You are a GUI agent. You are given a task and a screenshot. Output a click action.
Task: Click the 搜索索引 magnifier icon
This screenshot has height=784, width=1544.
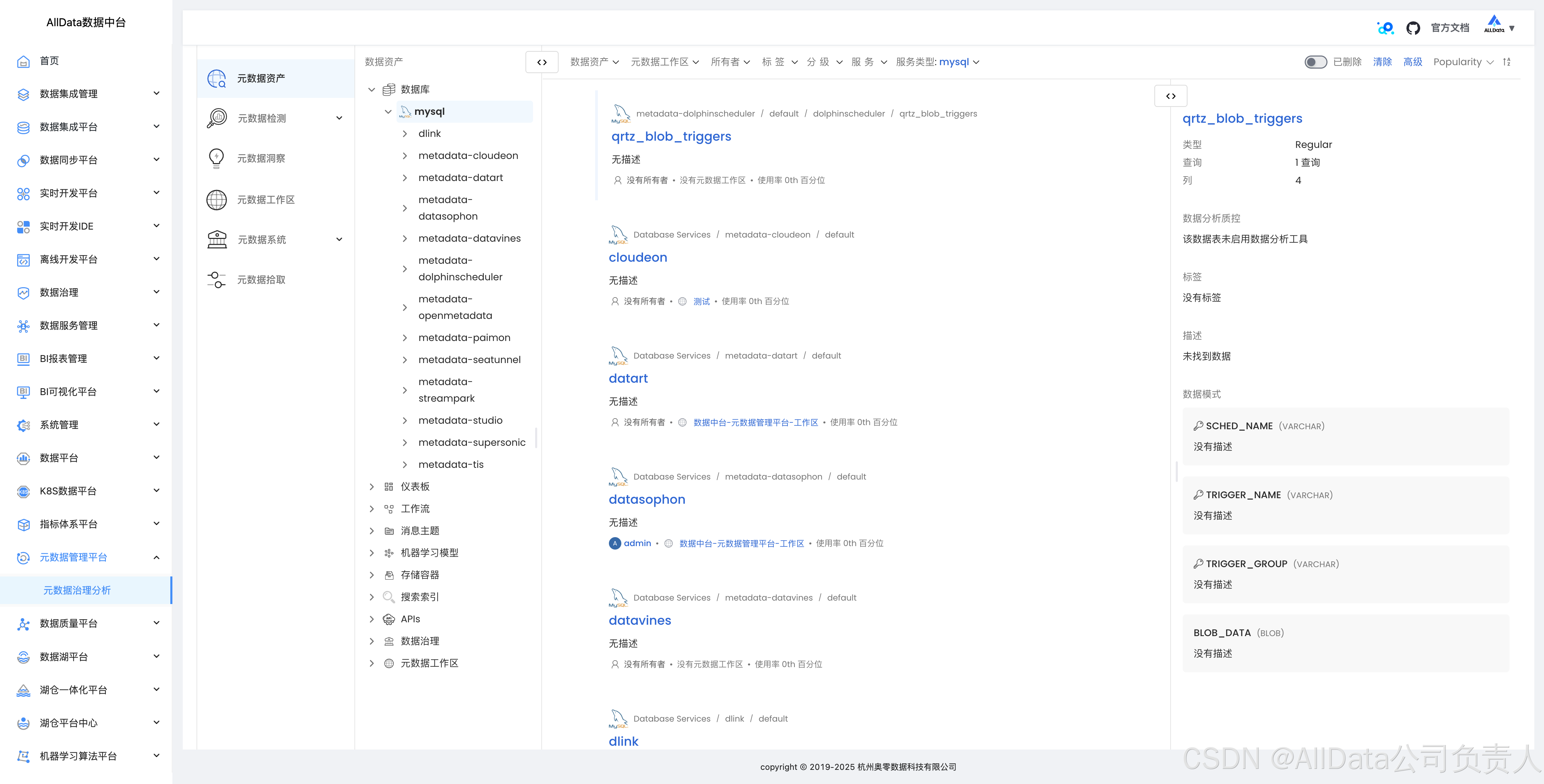pyautogui.click(x=389, y=597)
